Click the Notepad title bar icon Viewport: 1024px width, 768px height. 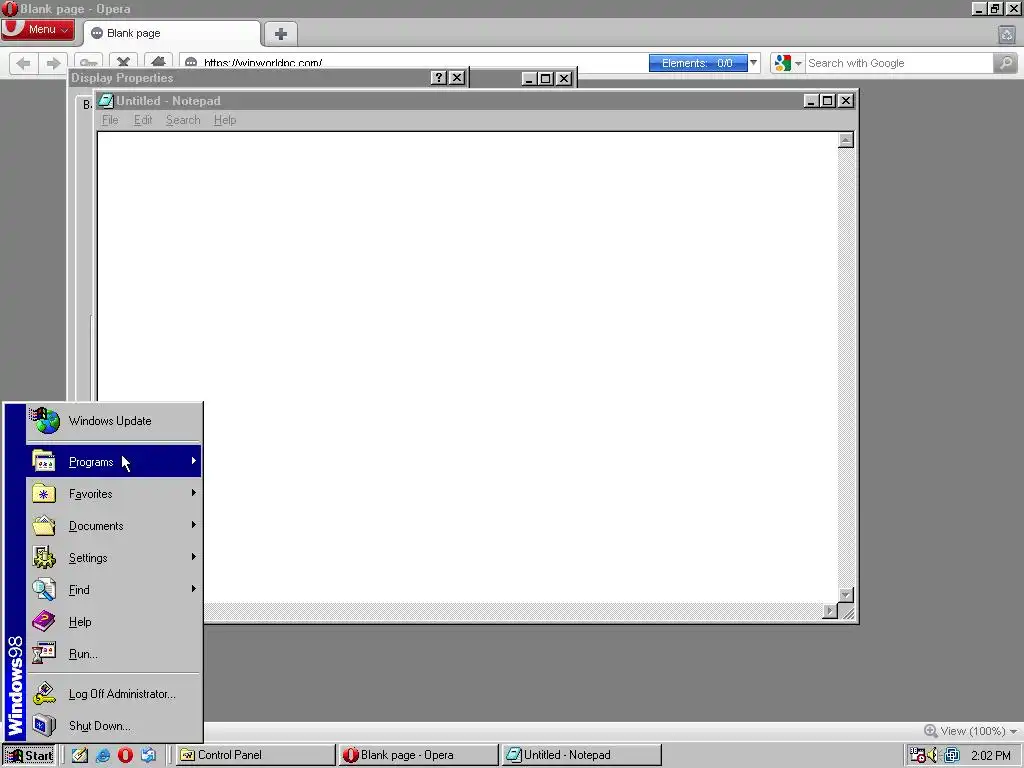106,101
